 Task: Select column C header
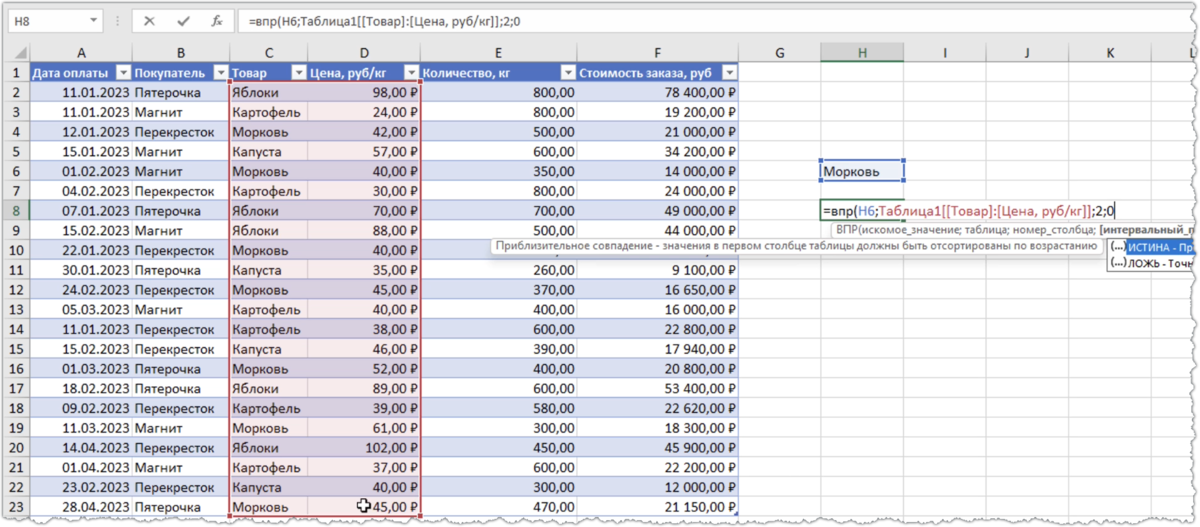coord(268,54)
